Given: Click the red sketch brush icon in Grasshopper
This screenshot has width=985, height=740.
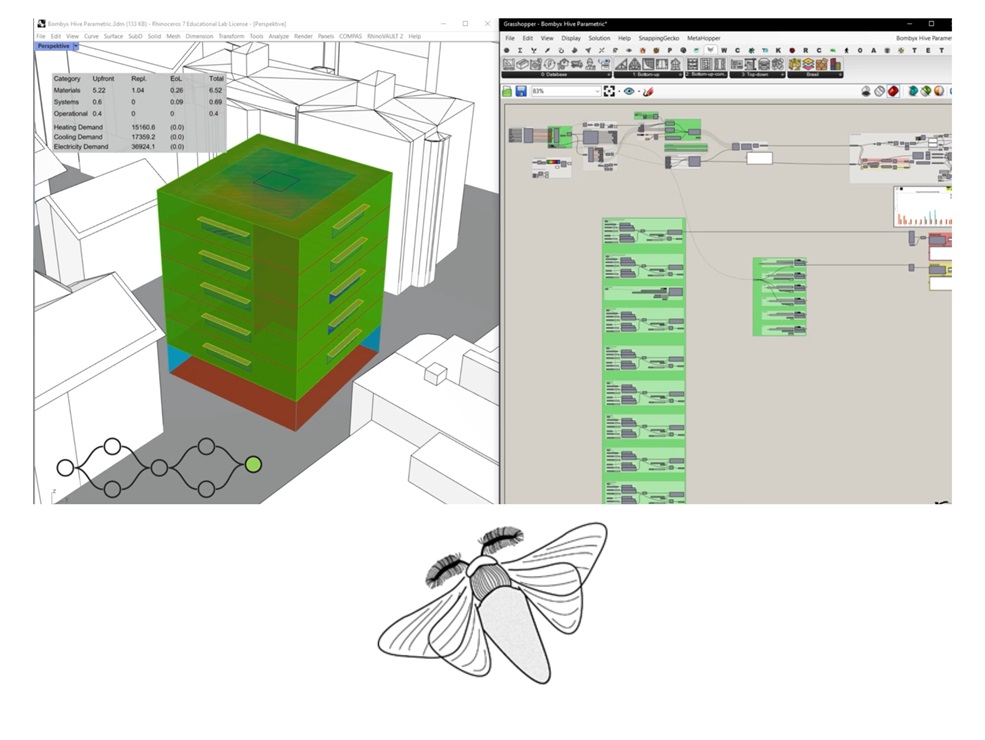Looking at the screenshot, I should click(648, 91).
